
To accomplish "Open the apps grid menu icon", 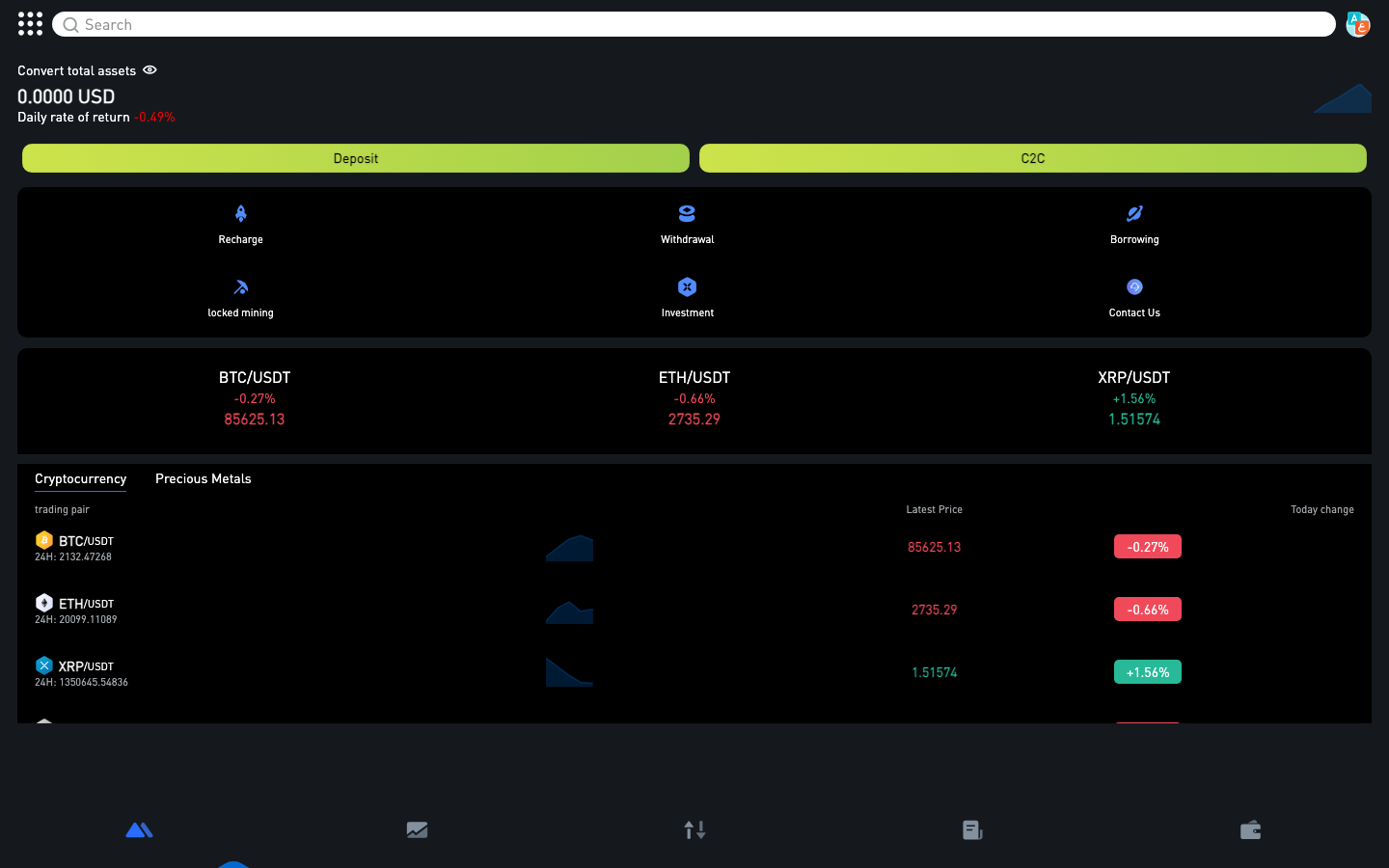I will tap(30, 24).
